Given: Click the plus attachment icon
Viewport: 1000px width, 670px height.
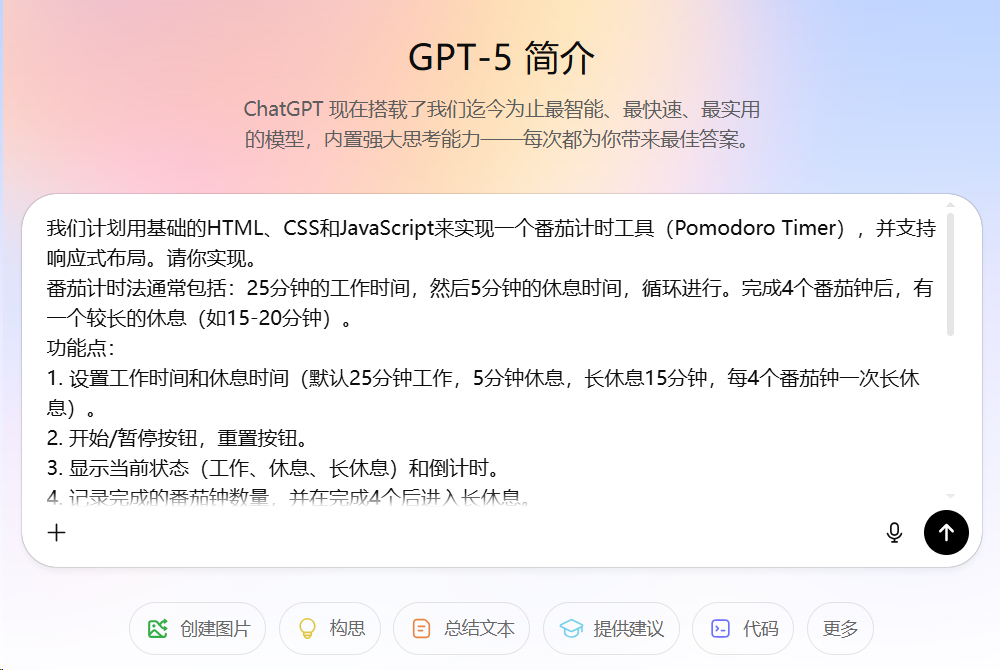Looking at the screenshot, I should 57,532.
